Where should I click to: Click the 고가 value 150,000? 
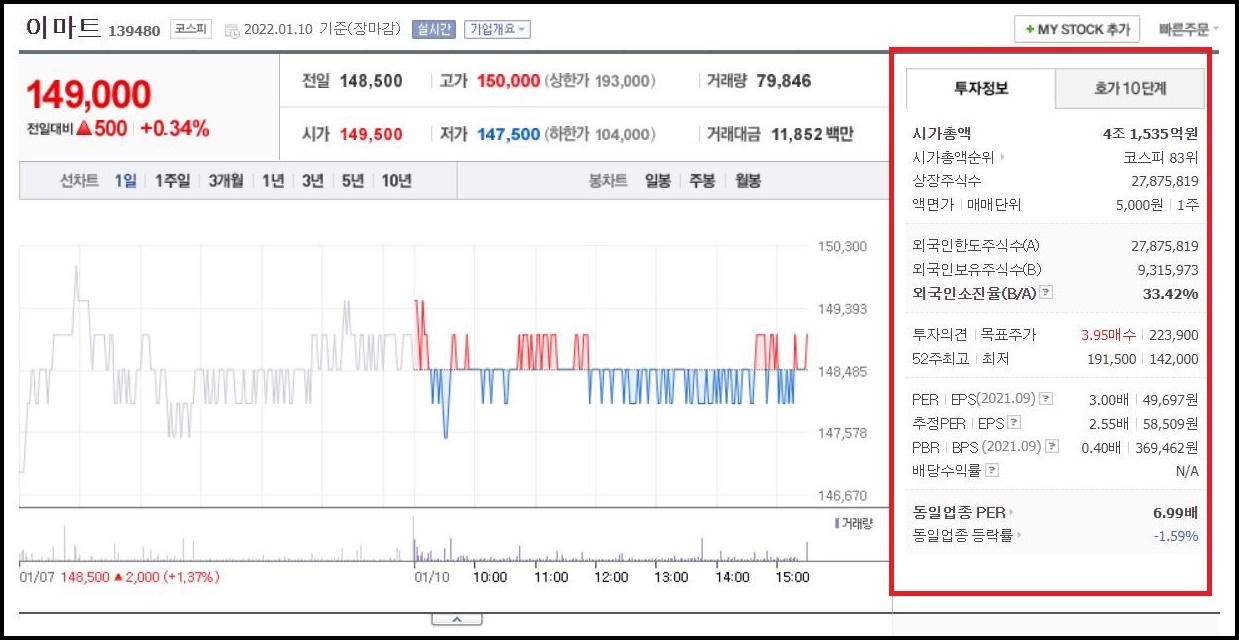point(508,81)
